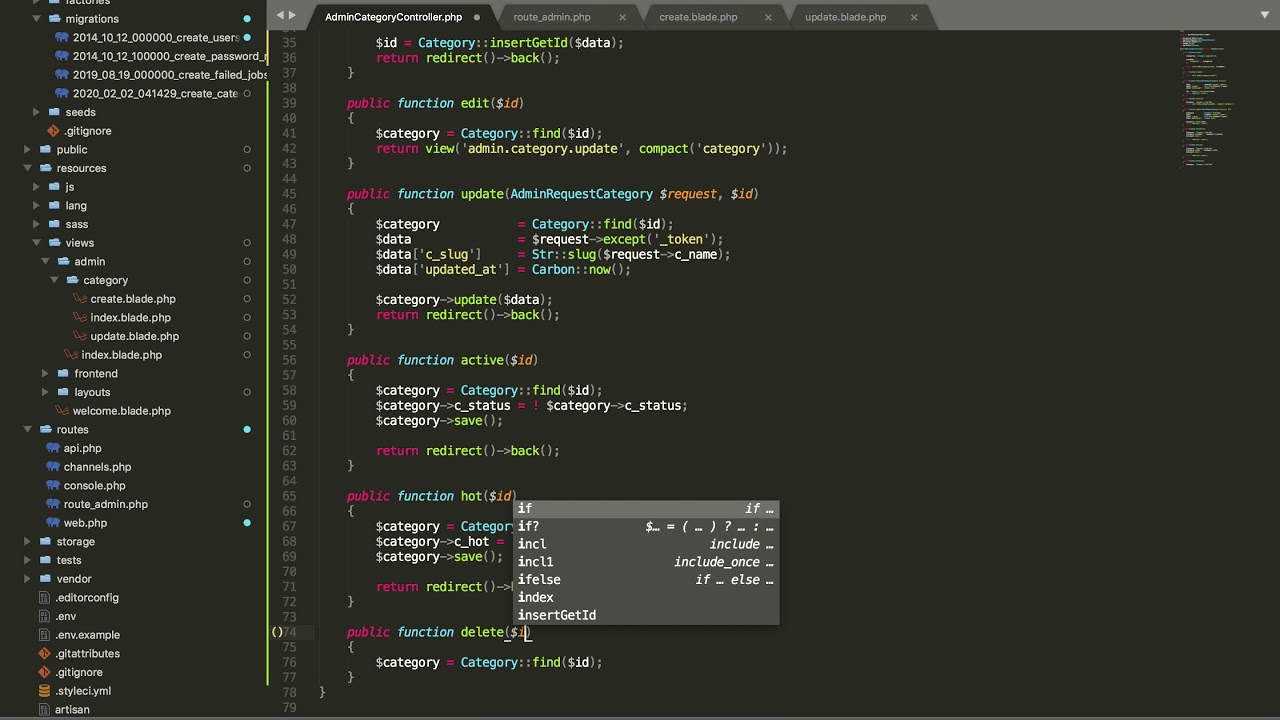The width and height of the screenshot is (1280, 720).
Task: Close the unsaved AdminCategoryController.php tab via its dot
Action: pyautogui.click(x=476, y=17)
